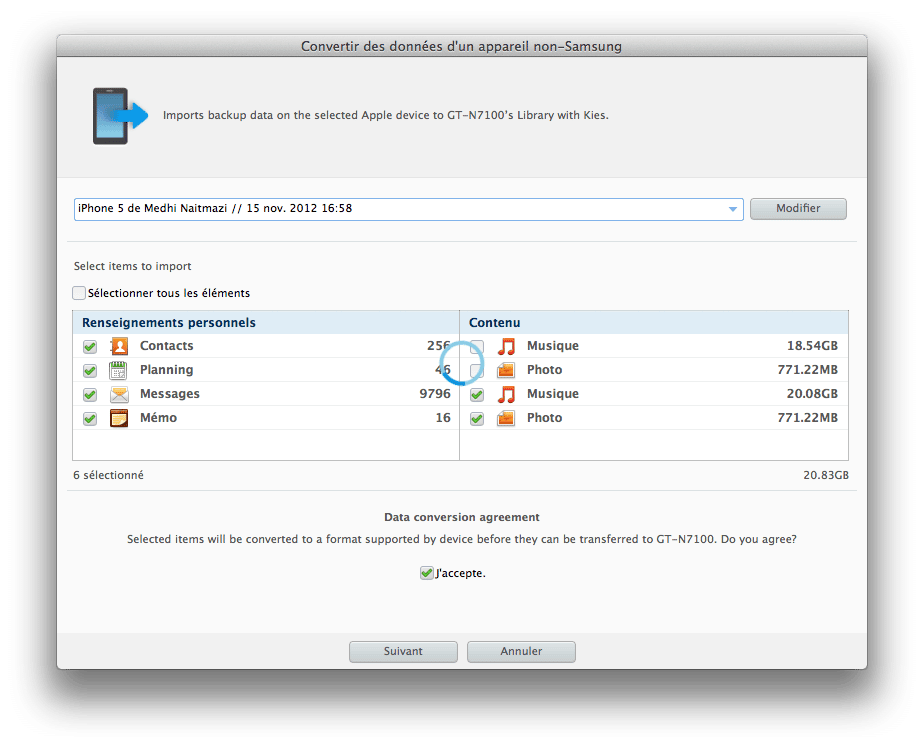
Task: Click the Musique note icon for 18.54GB
Action: point(506,346)
